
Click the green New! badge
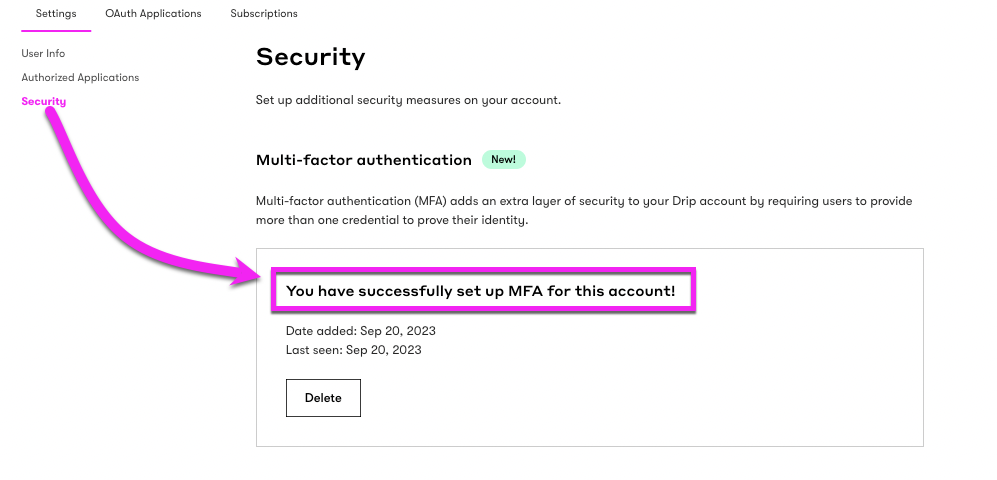503,160
